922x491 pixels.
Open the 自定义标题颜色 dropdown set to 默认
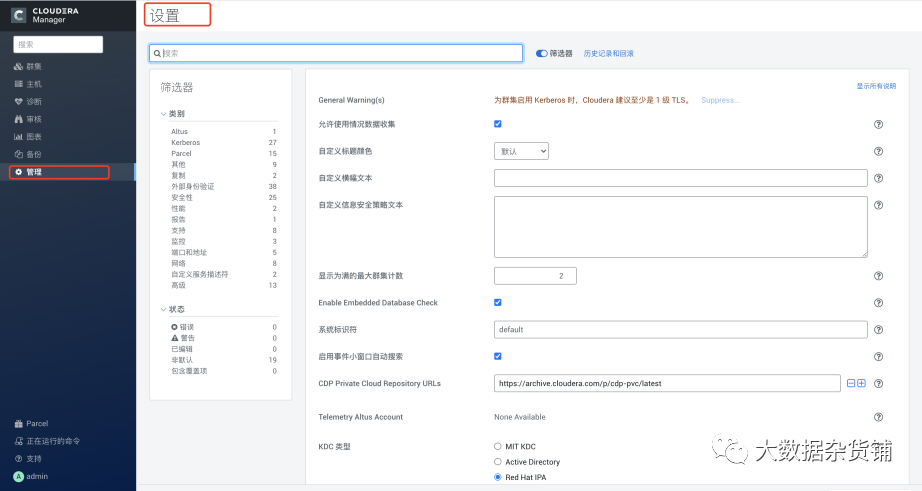pyautogui.click(x=521, y=151)
